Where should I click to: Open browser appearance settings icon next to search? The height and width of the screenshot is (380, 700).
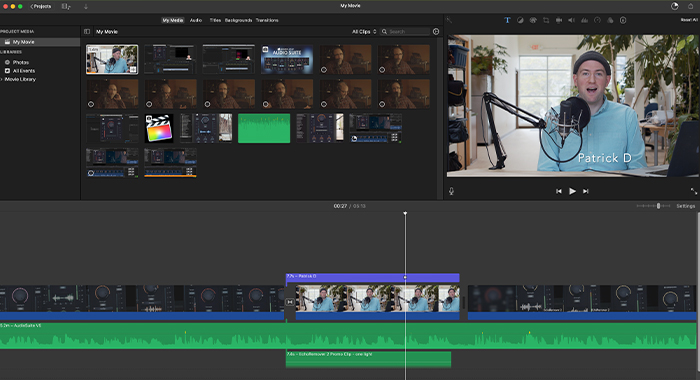436,32
